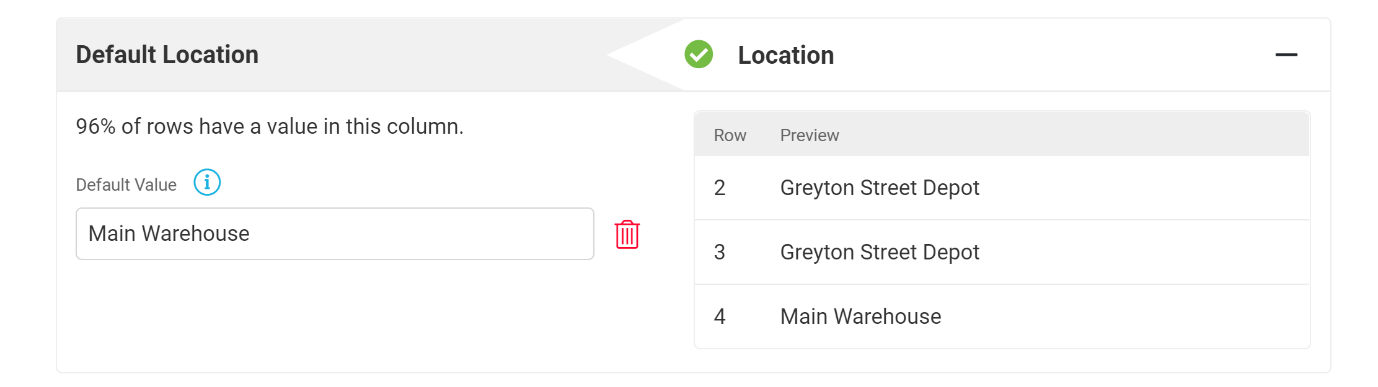The image size is (1378, 387).
Task: Click the Default Value label
Action: [x=126, y=185]
